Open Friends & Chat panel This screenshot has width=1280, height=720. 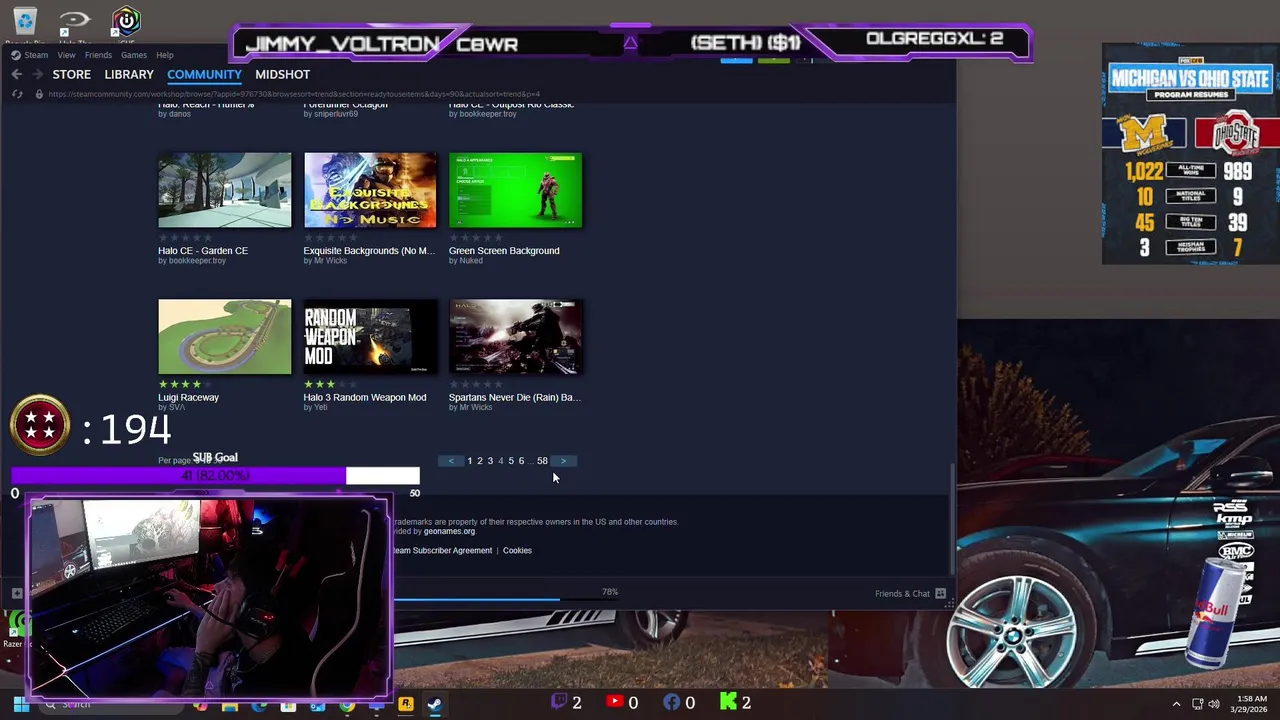click(910, 594)
